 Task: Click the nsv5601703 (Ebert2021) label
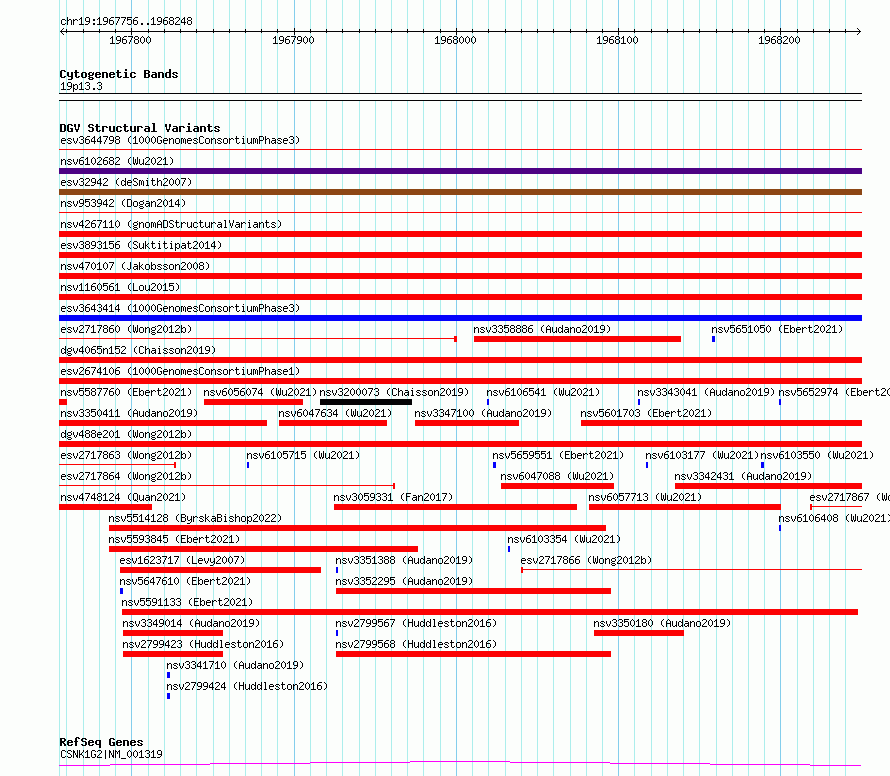point(646,413)
